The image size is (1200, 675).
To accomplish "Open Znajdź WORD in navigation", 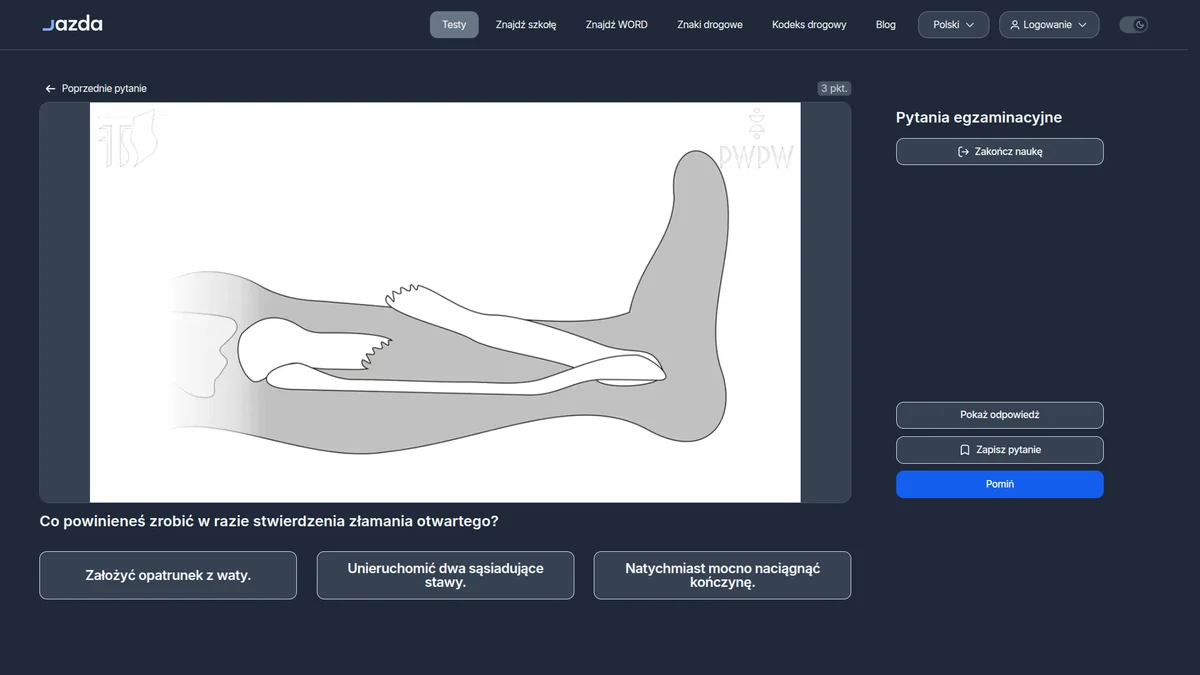I will click(617, 25).
